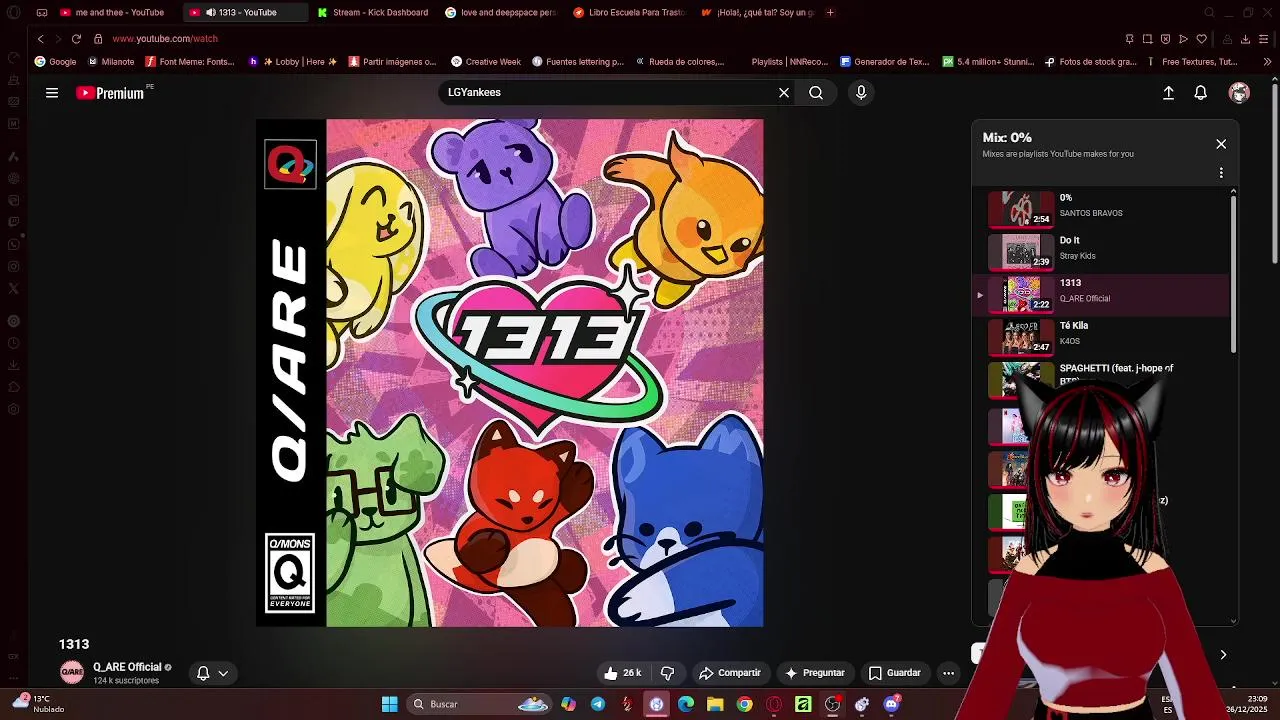Open 'Lobby | Here' bookmark
This screenshot has width=1280, height=720.
tap(293, 62)
